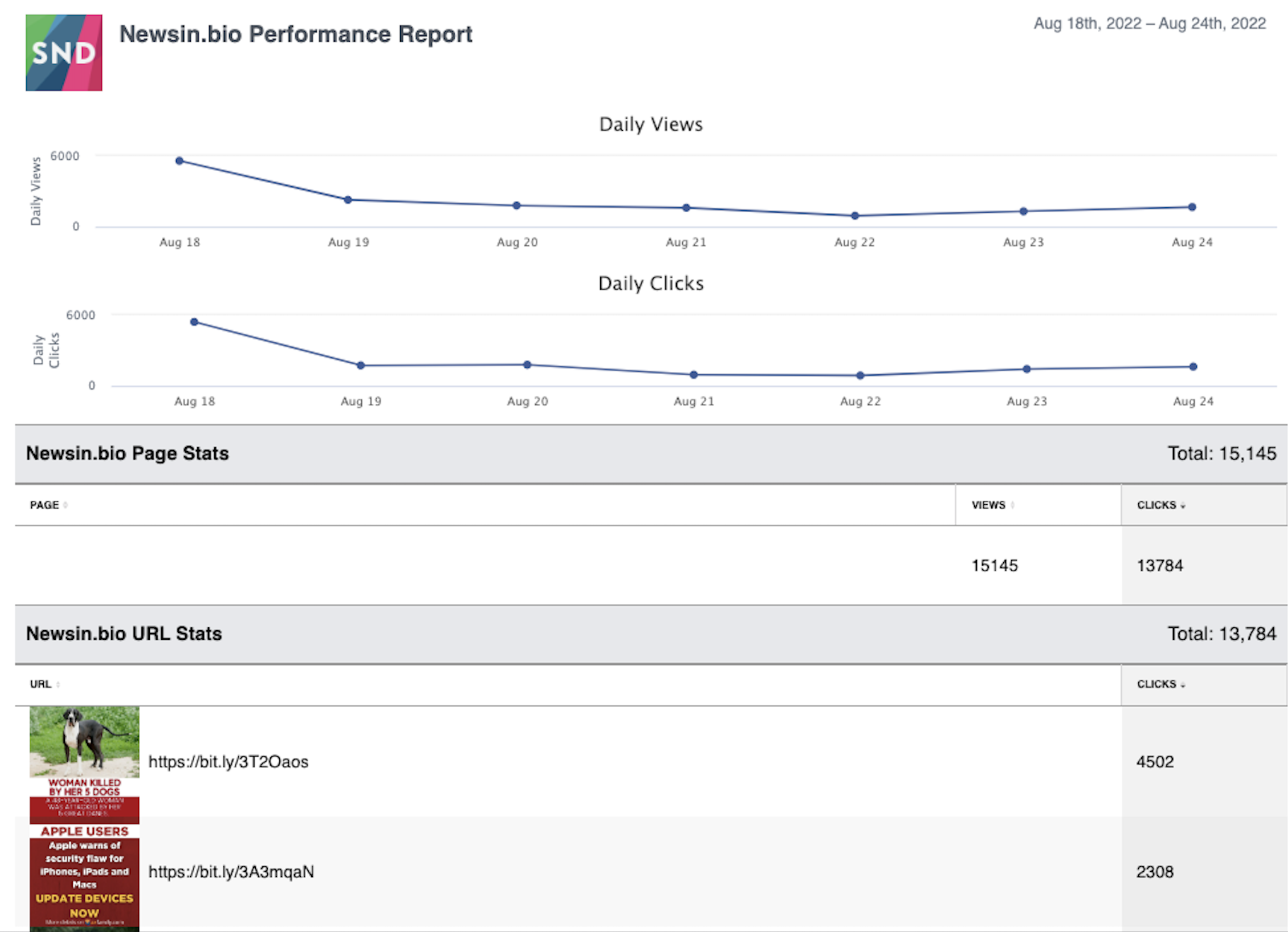The height and width of the screenshot is (932, 1288).
Task: Click the clicks value 13784 in Page Stats
Action: [x=1160, y=566]
